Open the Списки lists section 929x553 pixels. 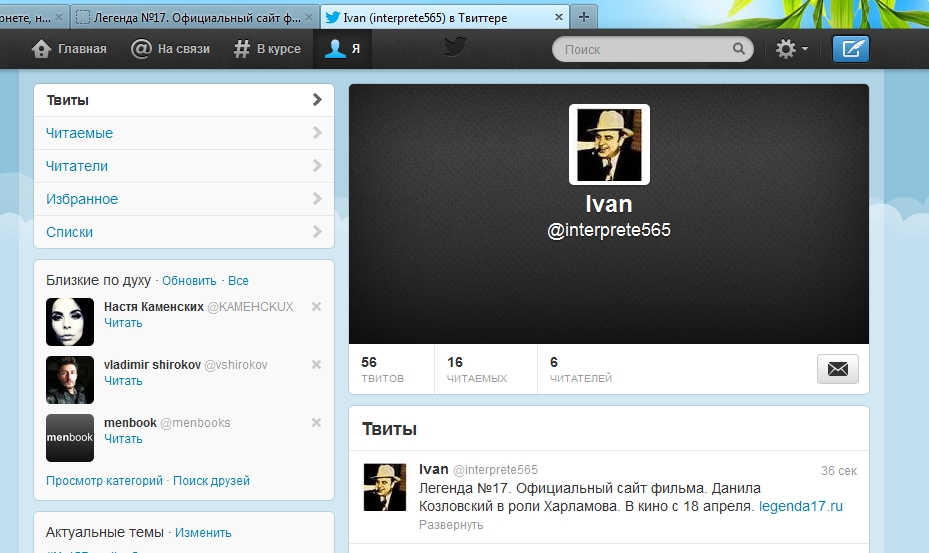184,232
